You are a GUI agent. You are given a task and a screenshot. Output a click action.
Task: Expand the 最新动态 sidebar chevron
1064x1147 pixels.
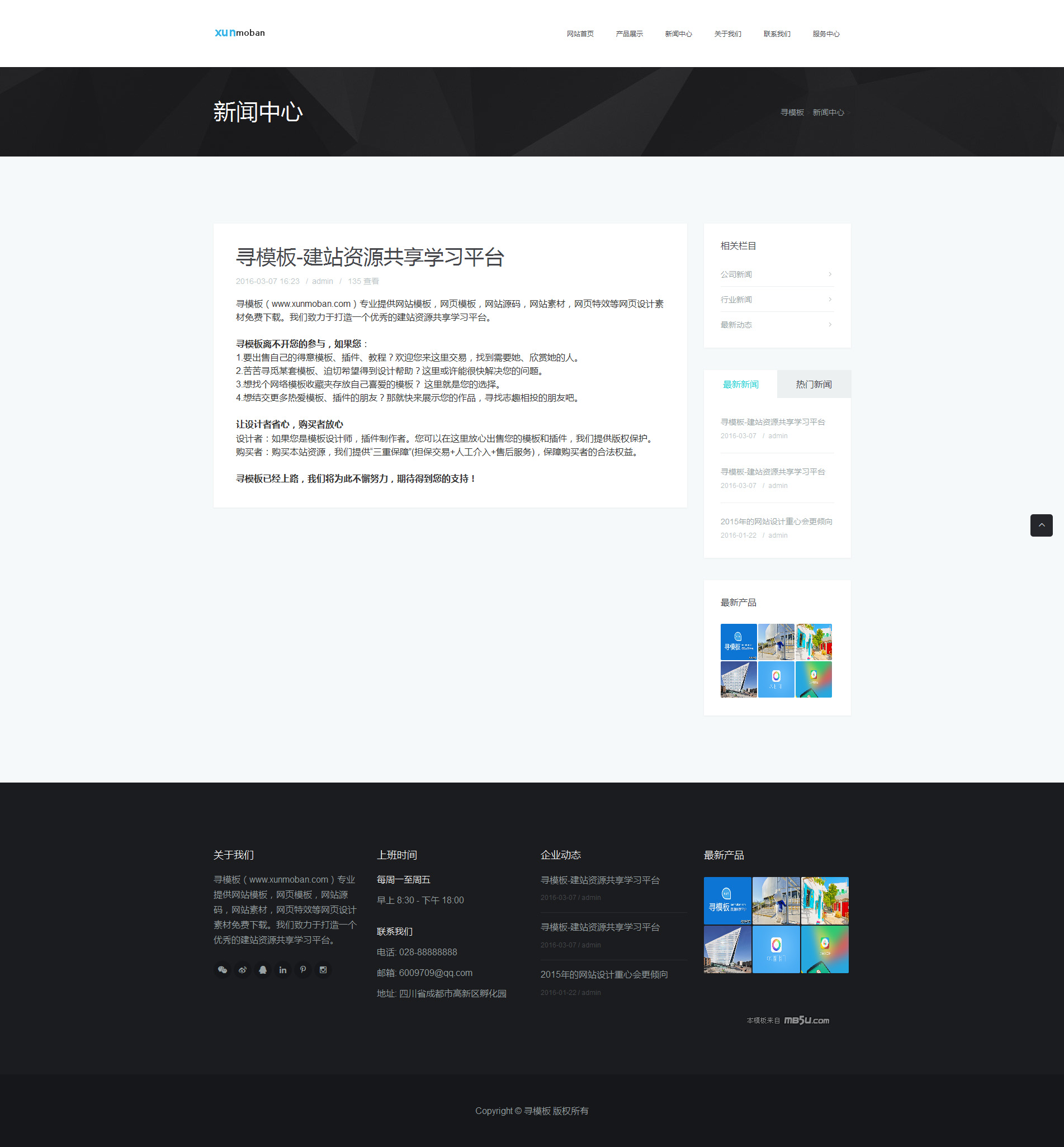tap(830, 325)
